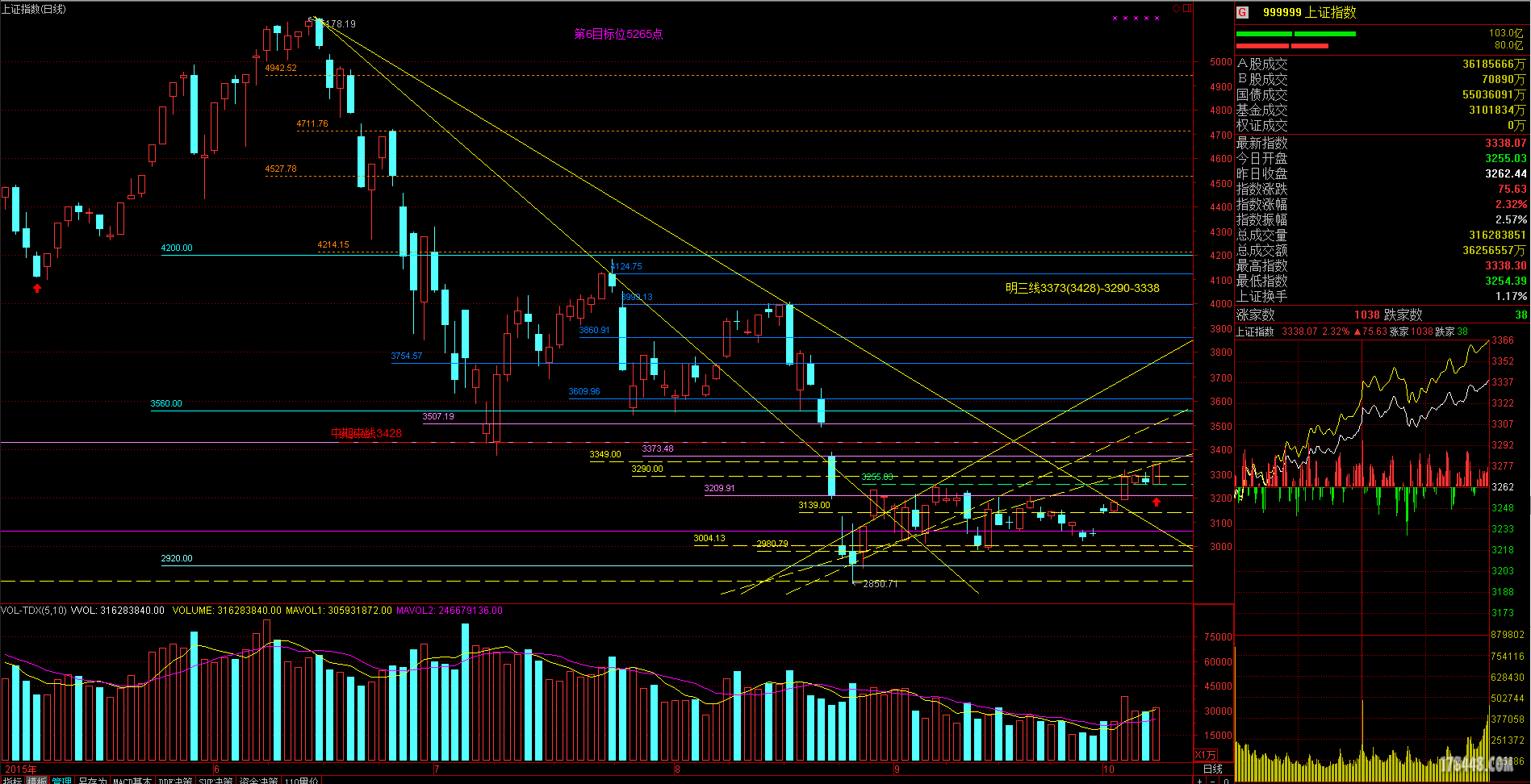Select the MACD基本 template tab

pyautogui.click(x=132, y=780)
